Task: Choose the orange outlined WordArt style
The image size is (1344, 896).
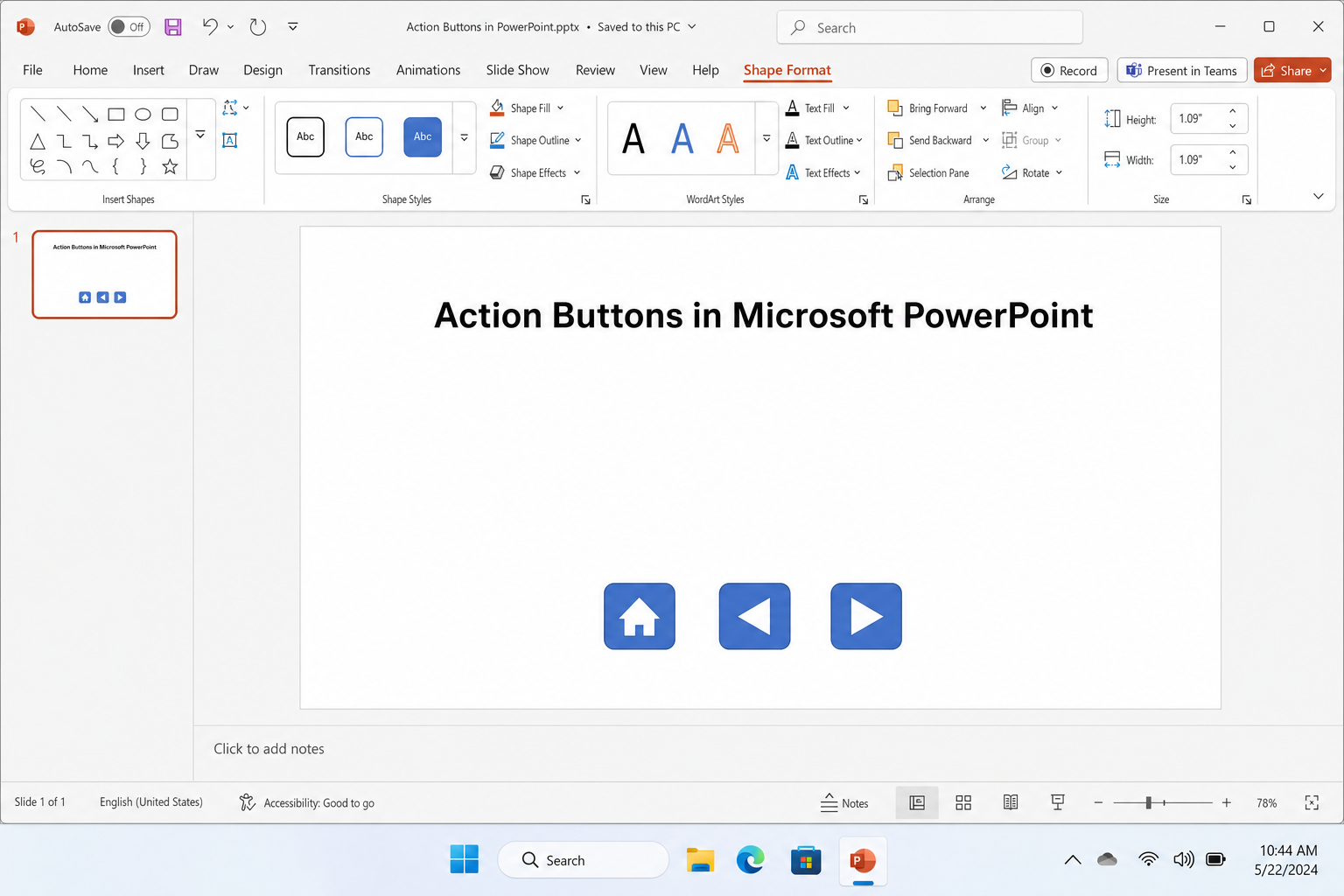Action: (x=728, y=138)
